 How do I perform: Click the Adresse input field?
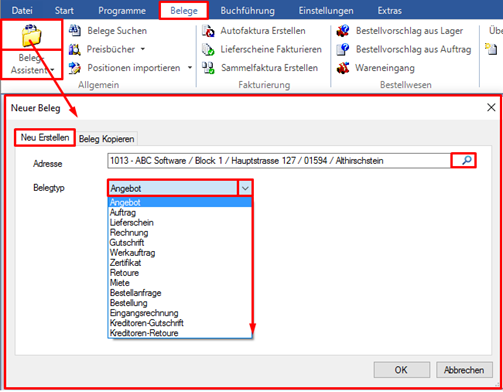pos(279,161)
